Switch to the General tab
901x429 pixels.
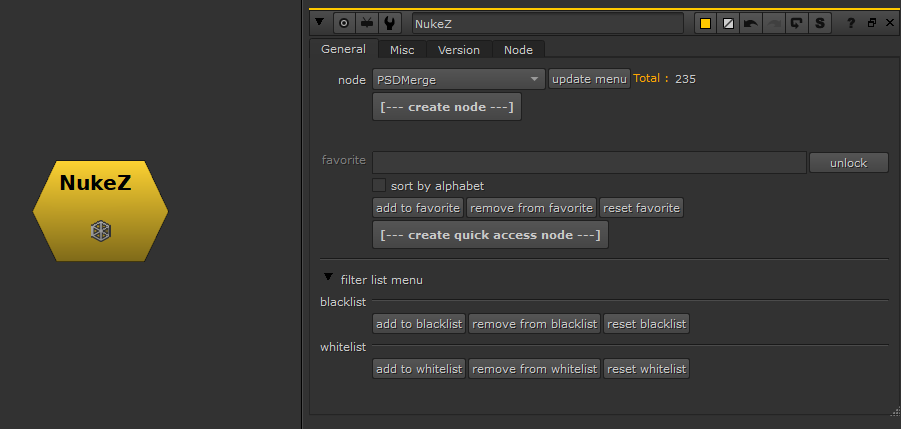coord(344,49)
